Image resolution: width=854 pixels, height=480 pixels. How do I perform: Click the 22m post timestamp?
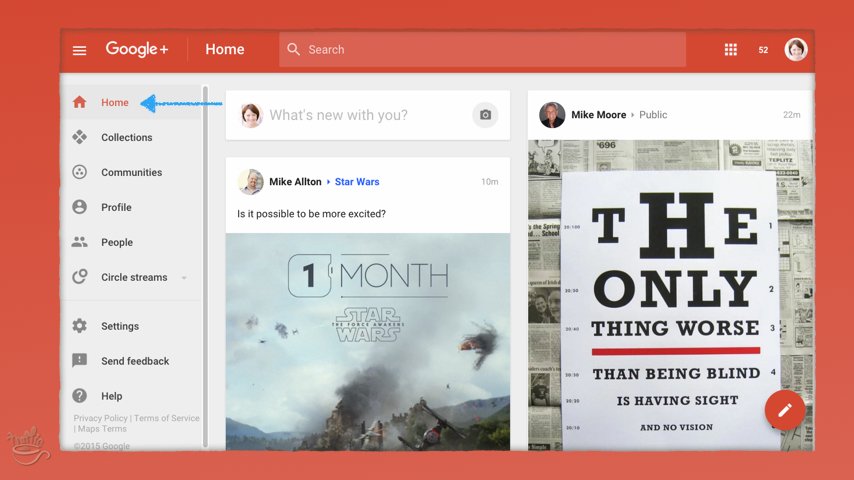click(x=791, y=115)
